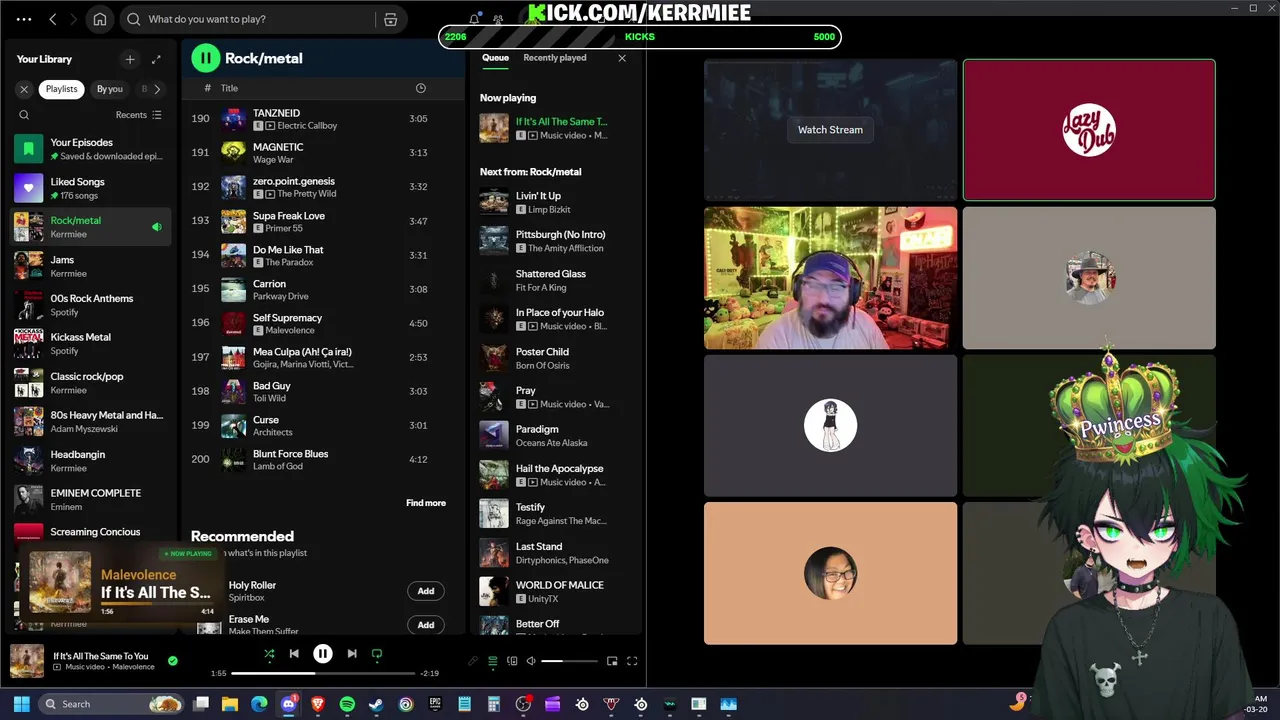1280x720 pixels.
Task: Open the notifications bell
Action: tap(474, 19)
